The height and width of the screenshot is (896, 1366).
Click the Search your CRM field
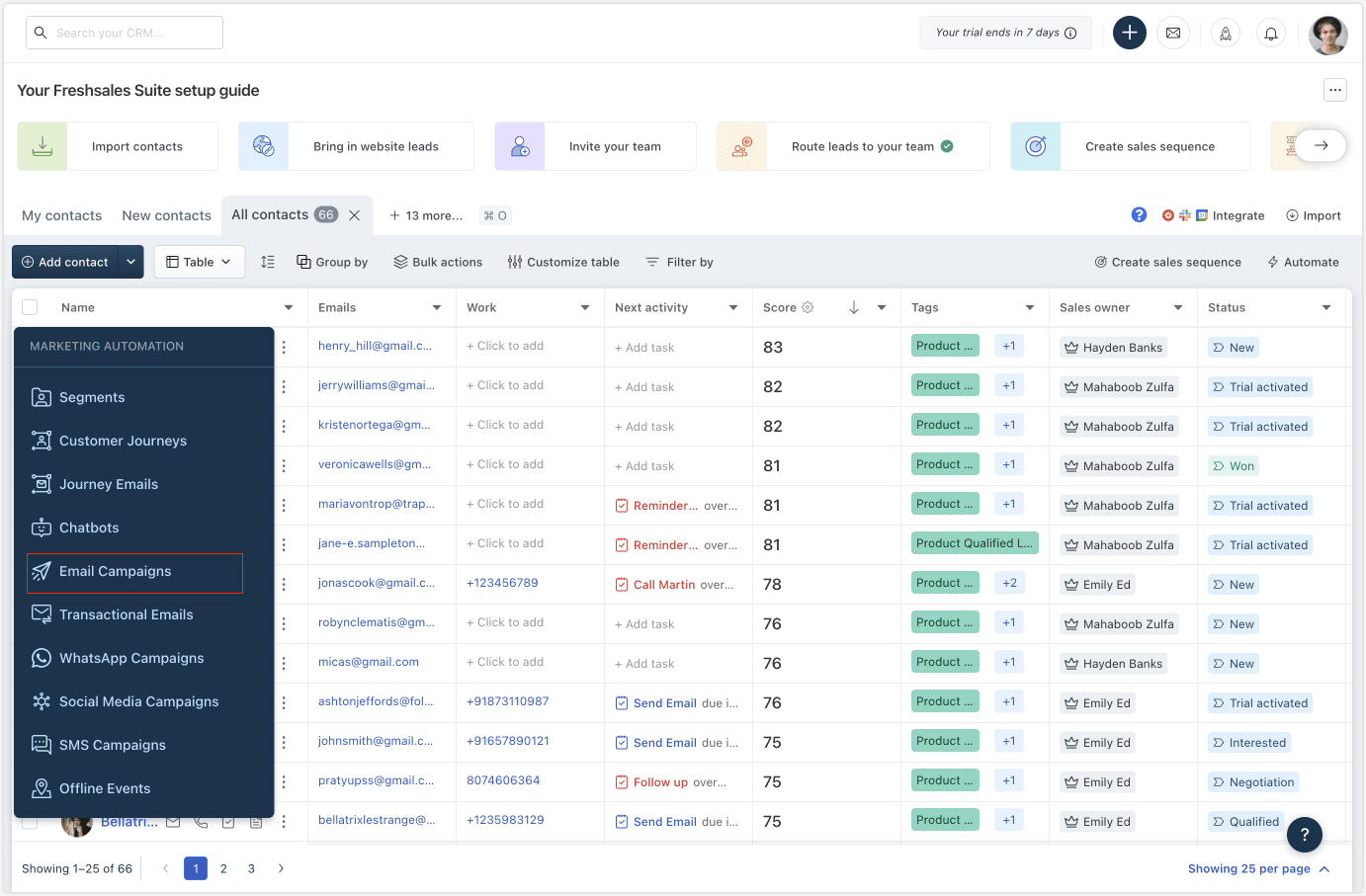coord(124,32)
